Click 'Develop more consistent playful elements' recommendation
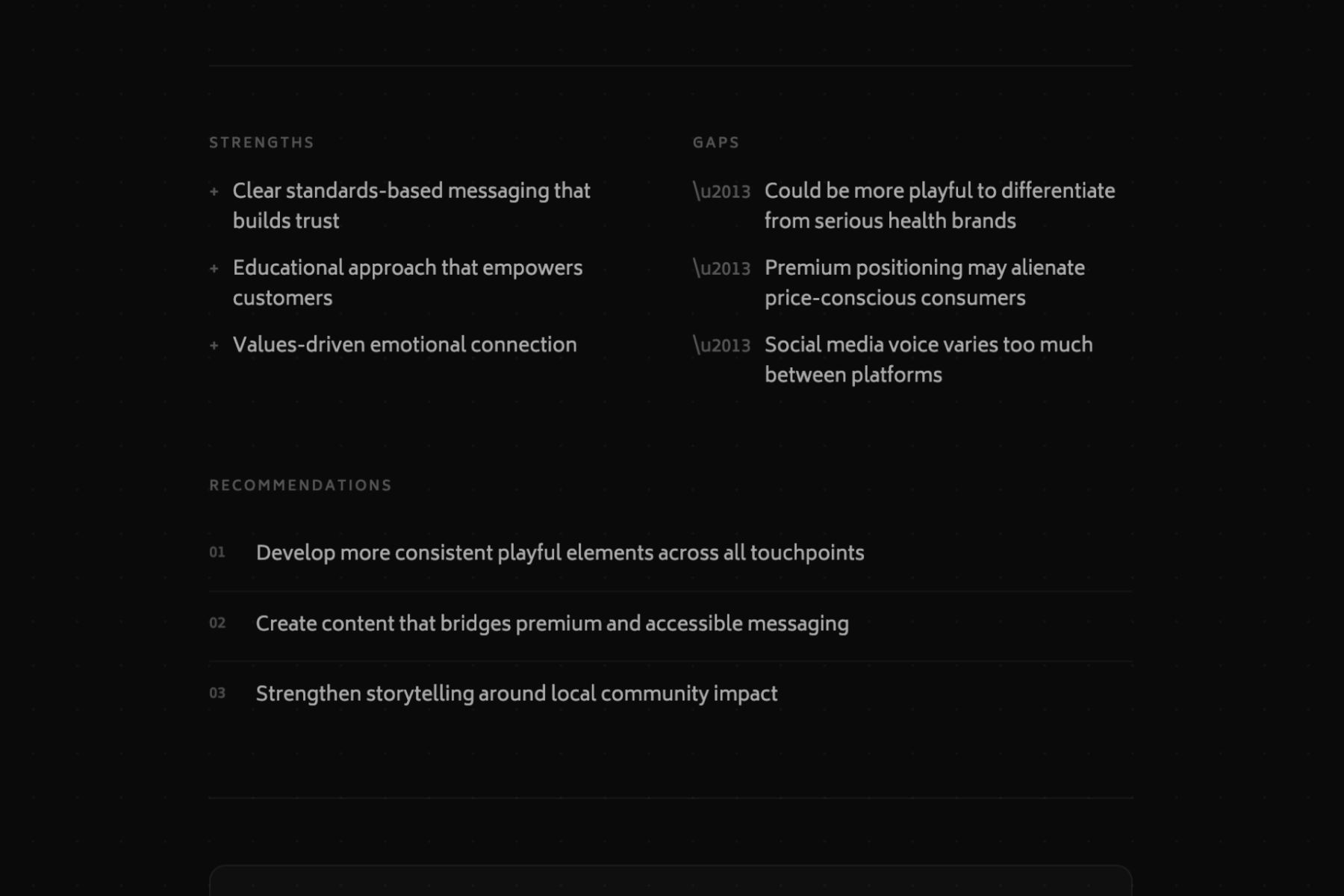Image resolution: width=1344 pixels, height=896 pixels. (560, 553)
